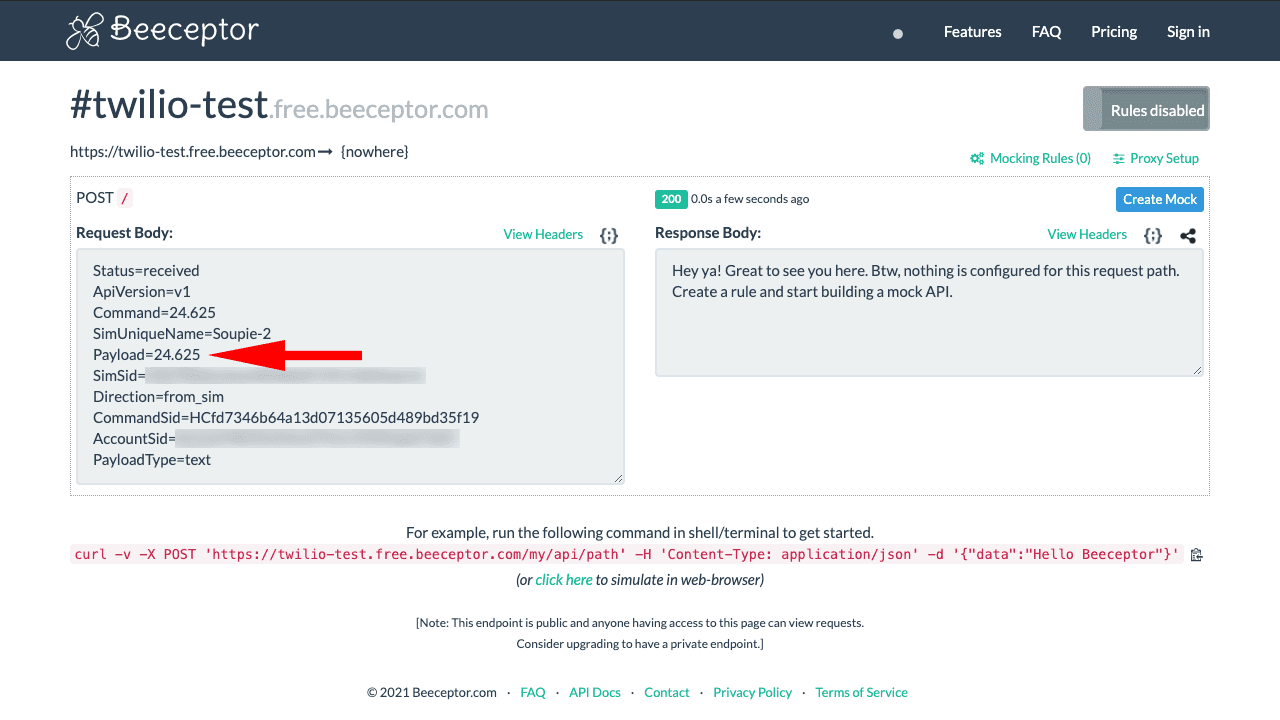Toggle the Rules disabled switch

pyautogui.click(x=1146, y=109)
